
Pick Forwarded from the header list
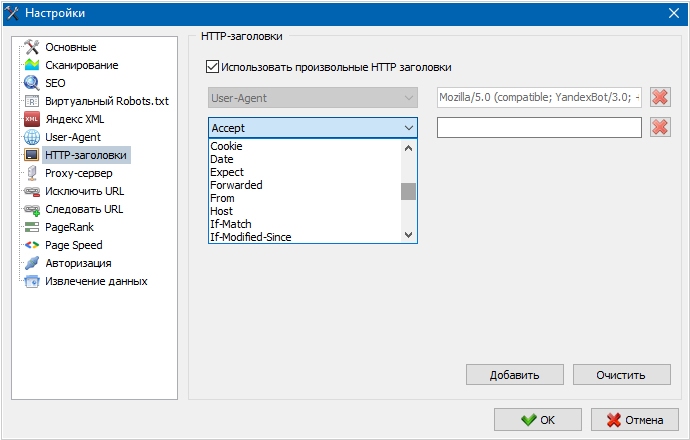[x=236, y=185]
